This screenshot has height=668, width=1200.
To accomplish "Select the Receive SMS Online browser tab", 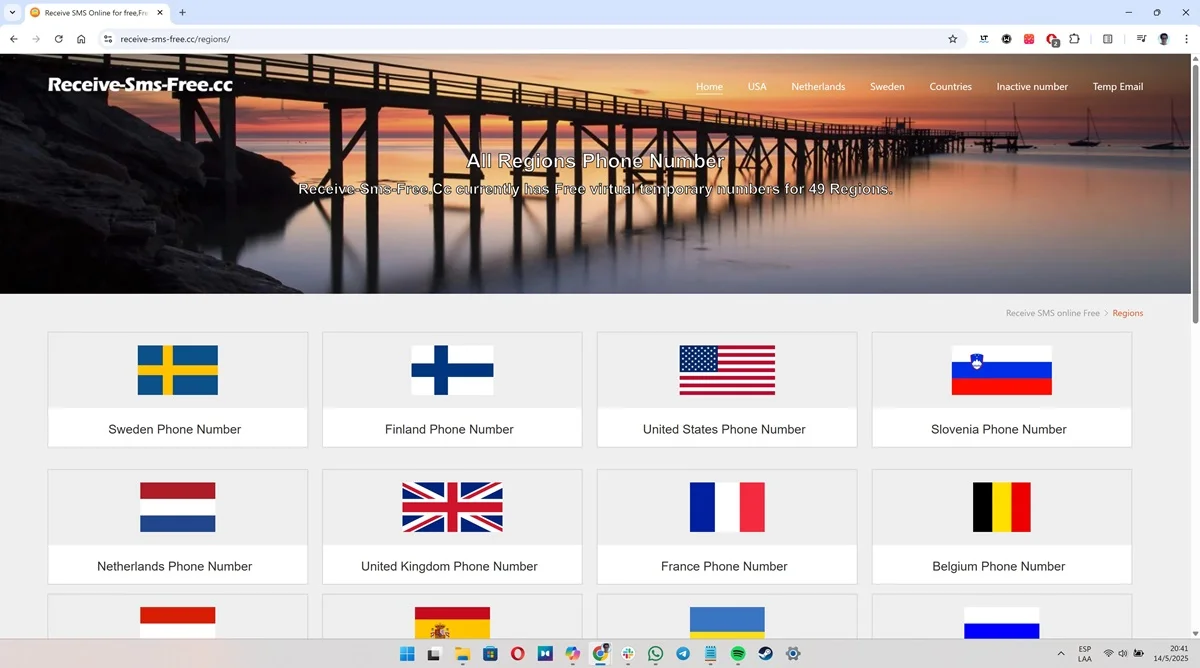I will coord(96,13).
